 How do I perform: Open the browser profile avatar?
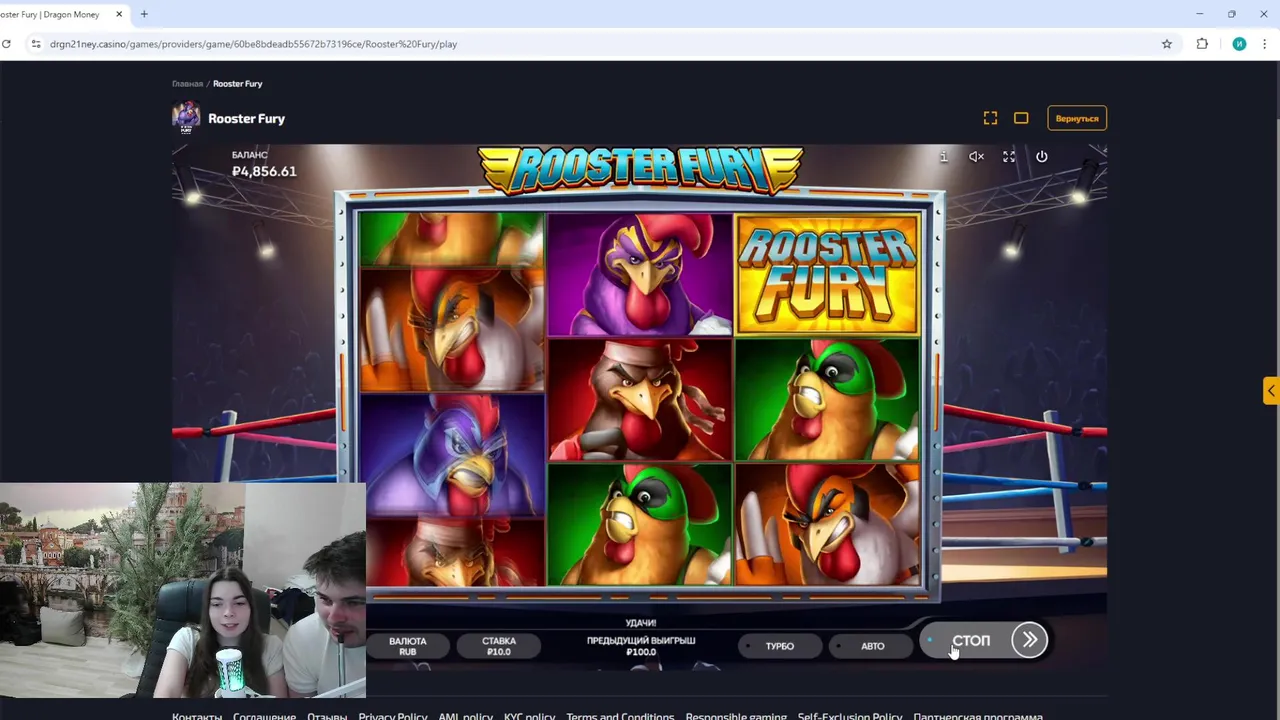[x=1239, y=44]
